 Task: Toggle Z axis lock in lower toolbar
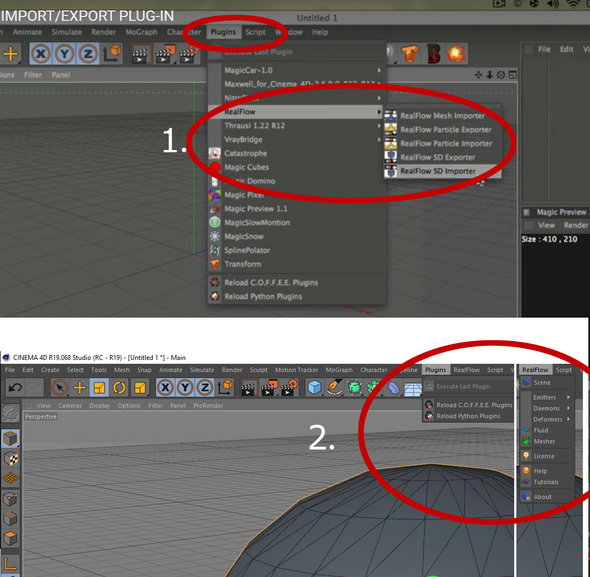coord(205,387)
